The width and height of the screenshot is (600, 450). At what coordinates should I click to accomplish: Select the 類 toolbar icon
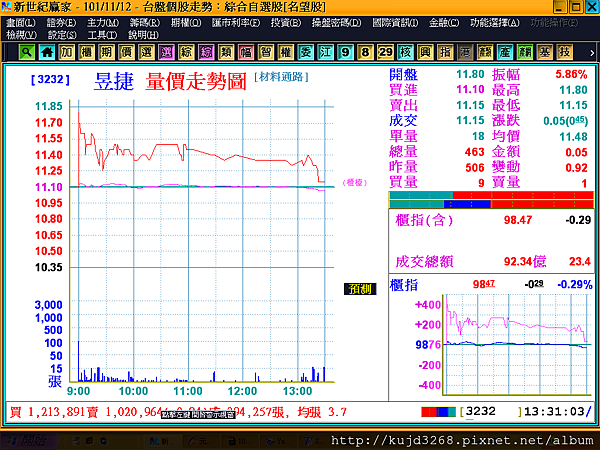tap(226, 52)
